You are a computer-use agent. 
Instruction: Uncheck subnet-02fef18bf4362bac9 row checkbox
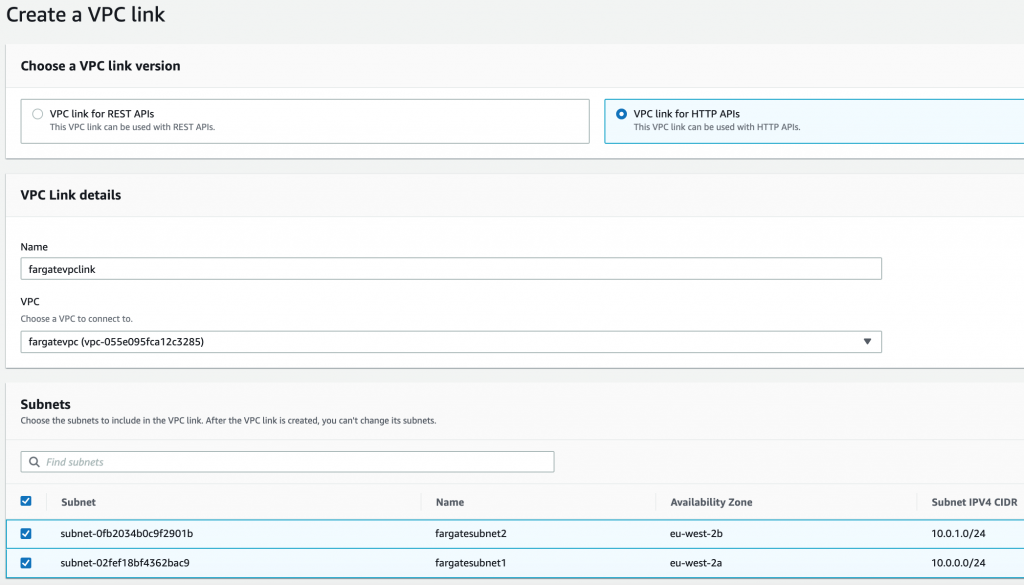point(26,562)
